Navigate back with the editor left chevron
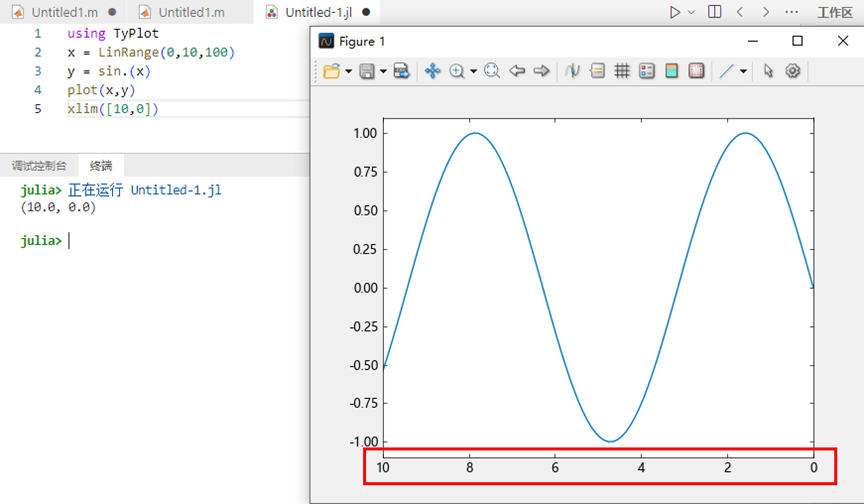The image size is (864, 504). point(740,12)
